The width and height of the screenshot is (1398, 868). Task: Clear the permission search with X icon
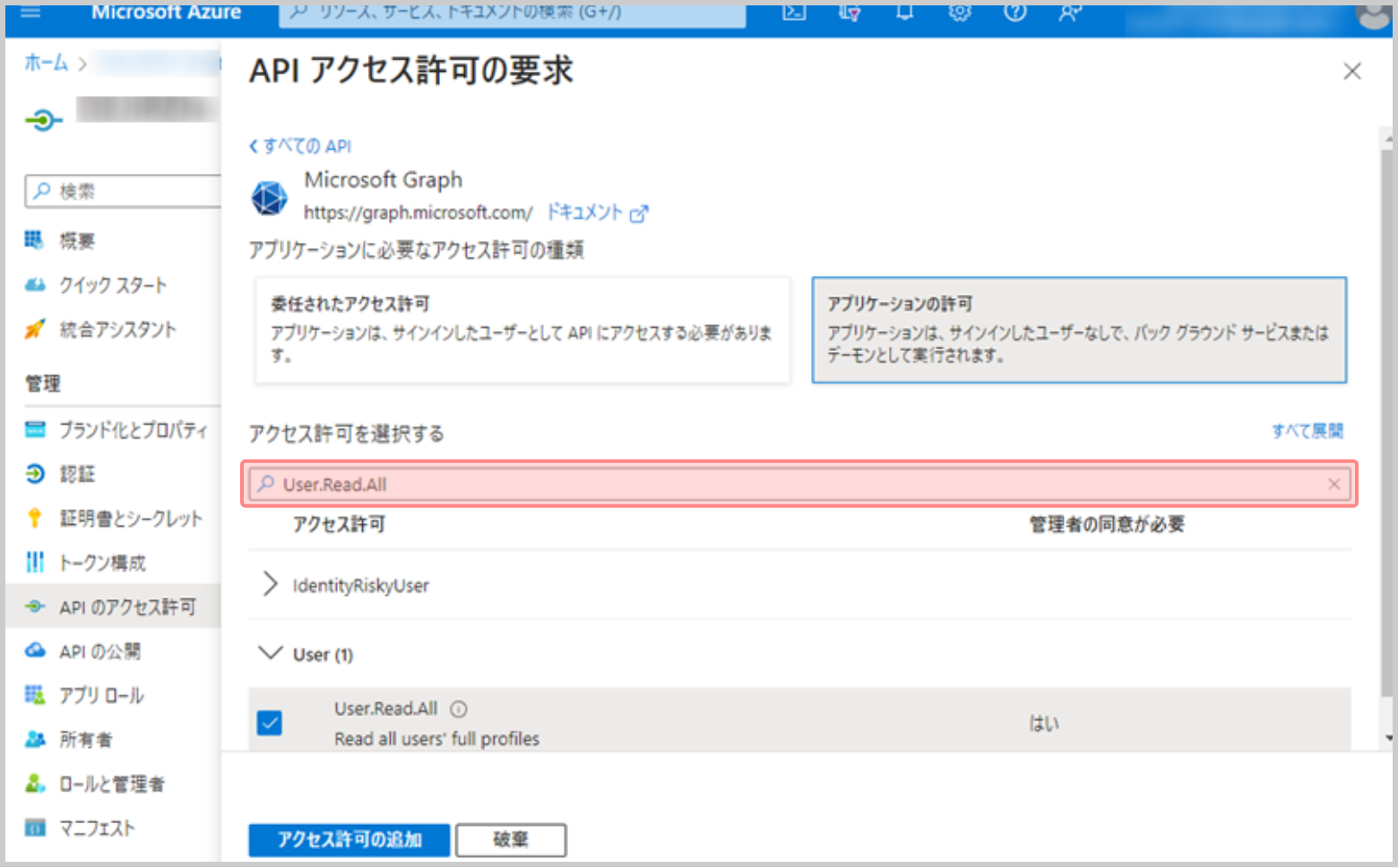click(1333, 485)
